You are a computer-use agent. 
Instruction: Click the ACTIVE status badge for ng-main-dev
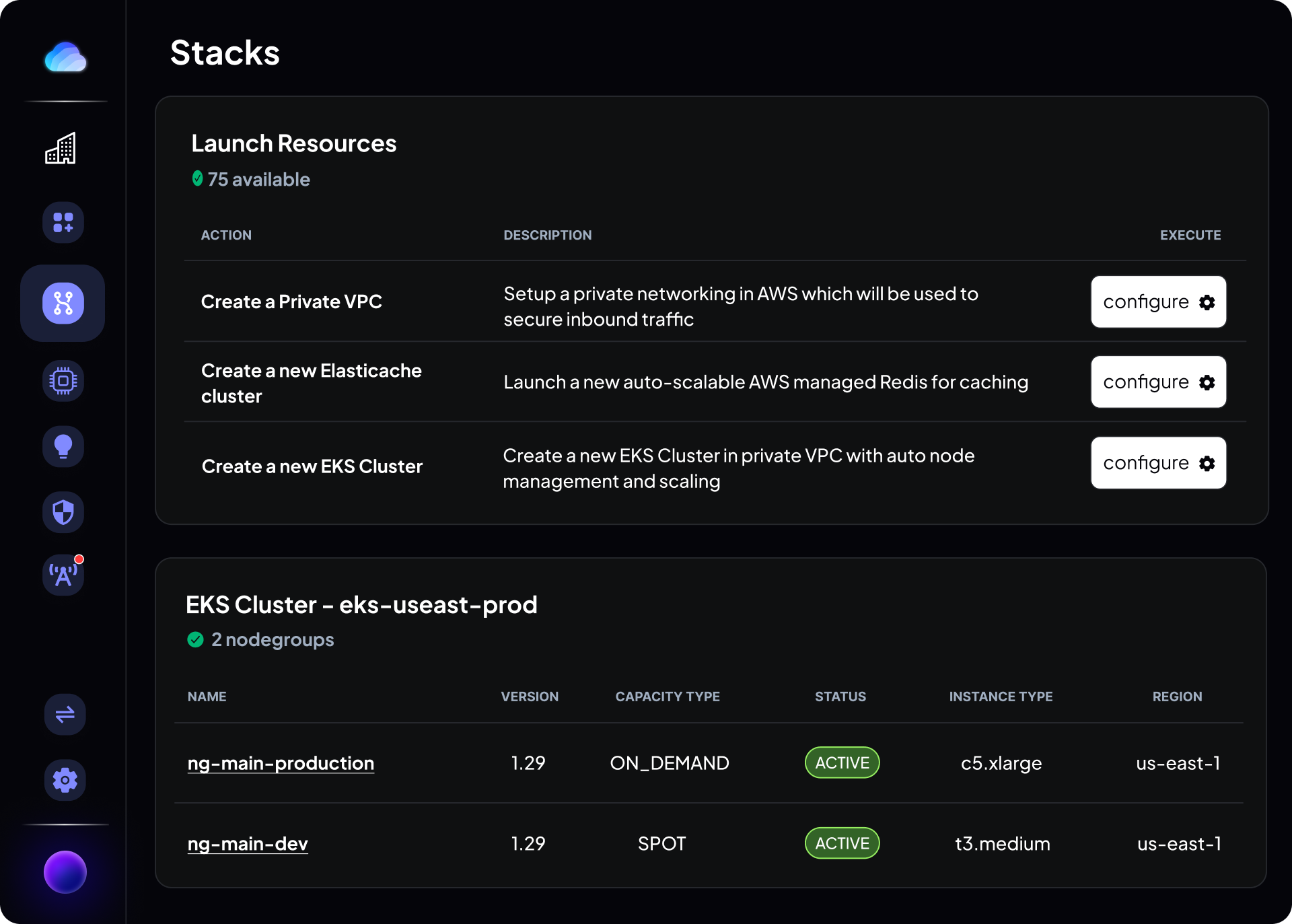(842, 843)
